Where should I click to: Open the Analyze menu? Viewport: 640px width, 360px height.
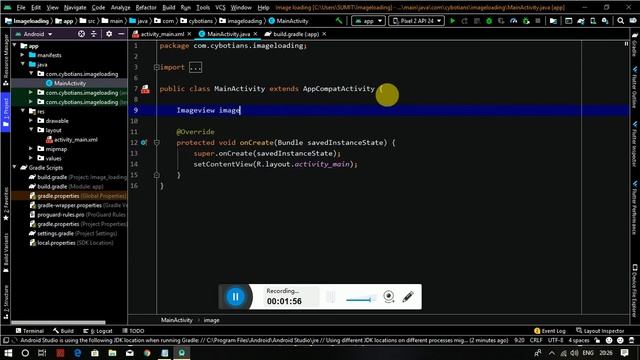120,7
